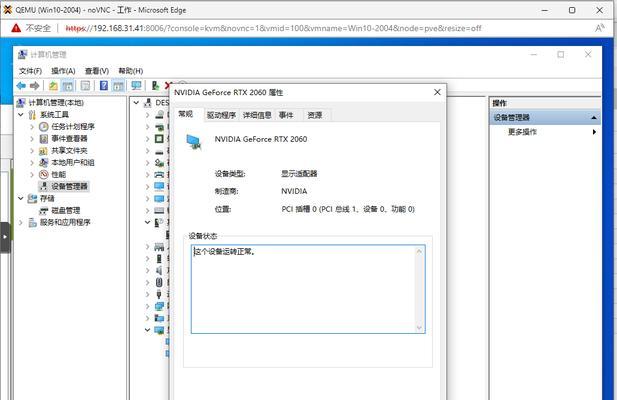Minimize the Microsoft Edge browser window
617x400 pixels.
point(545,10)
